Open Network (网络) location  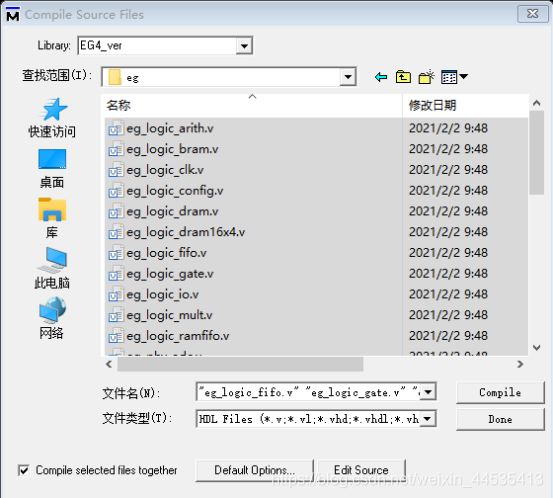click(x=52, y=318)
